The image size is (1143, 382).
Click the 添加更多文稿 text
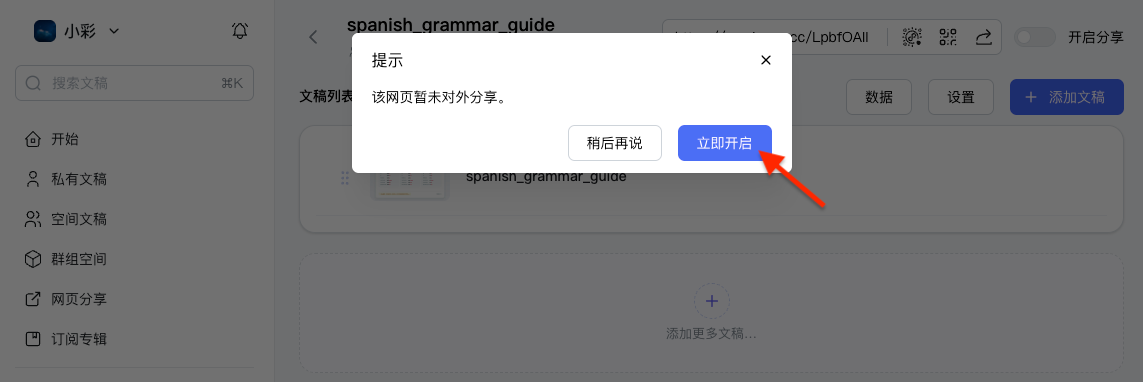click(711, 335)
